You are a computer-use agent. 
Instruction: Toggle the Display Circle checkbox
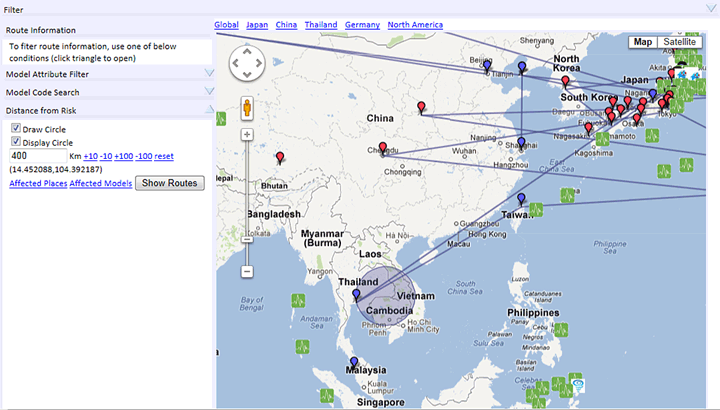16,142
